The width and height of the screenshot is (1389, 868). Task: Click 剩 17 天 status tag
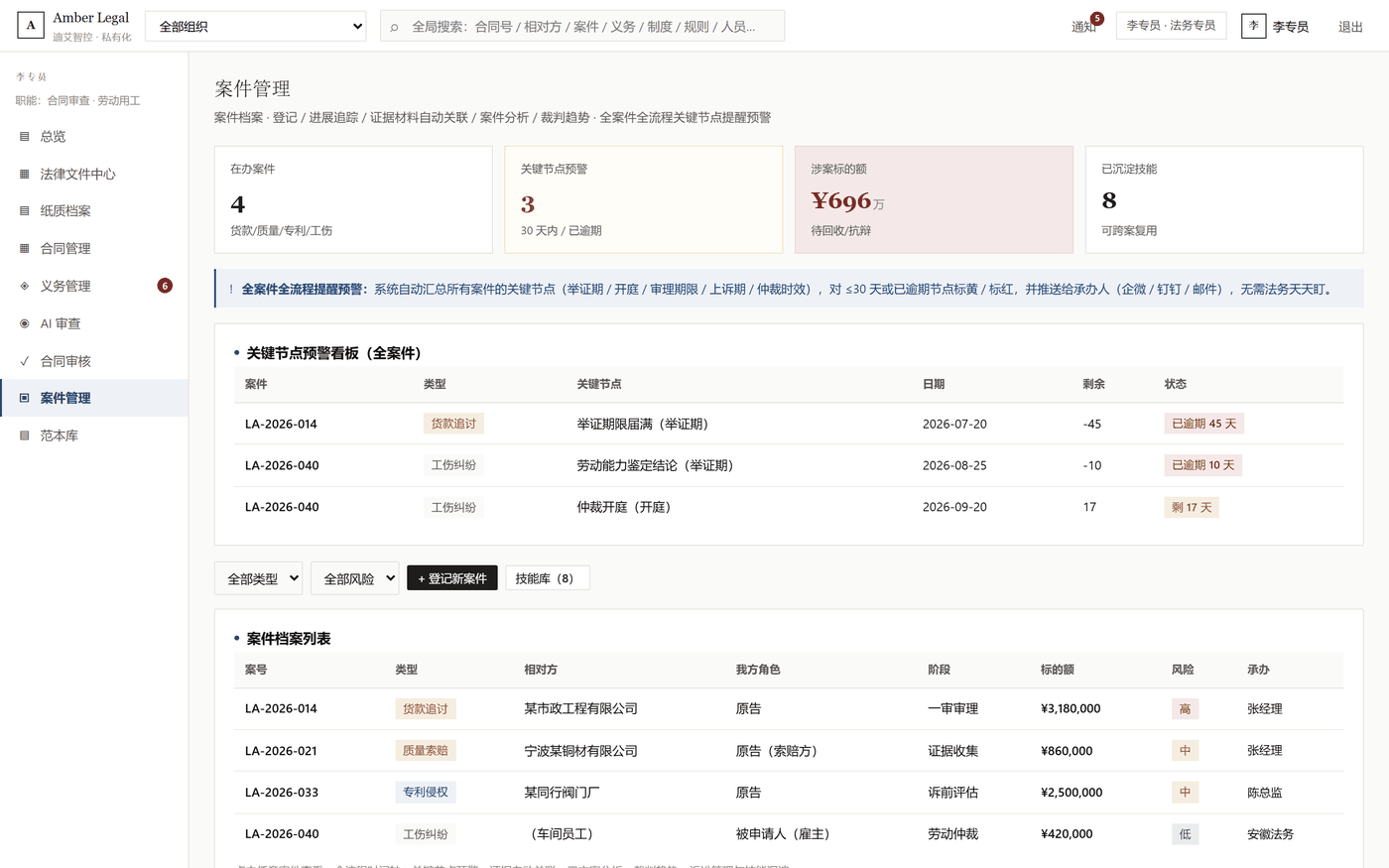tap(1192, 507)
